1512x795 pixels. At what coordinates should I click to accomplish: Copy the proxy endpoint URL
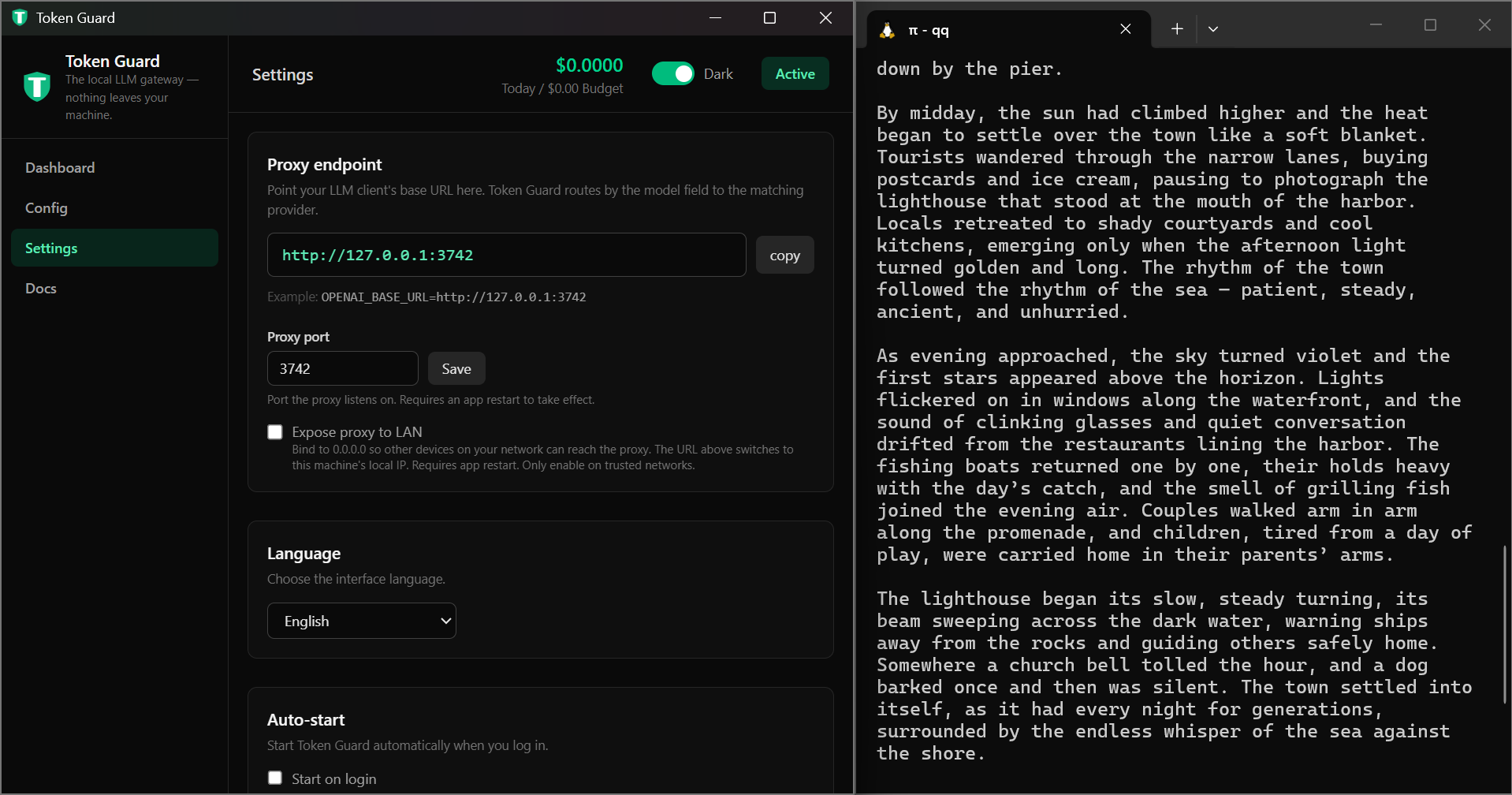click(x=785, y=255)
